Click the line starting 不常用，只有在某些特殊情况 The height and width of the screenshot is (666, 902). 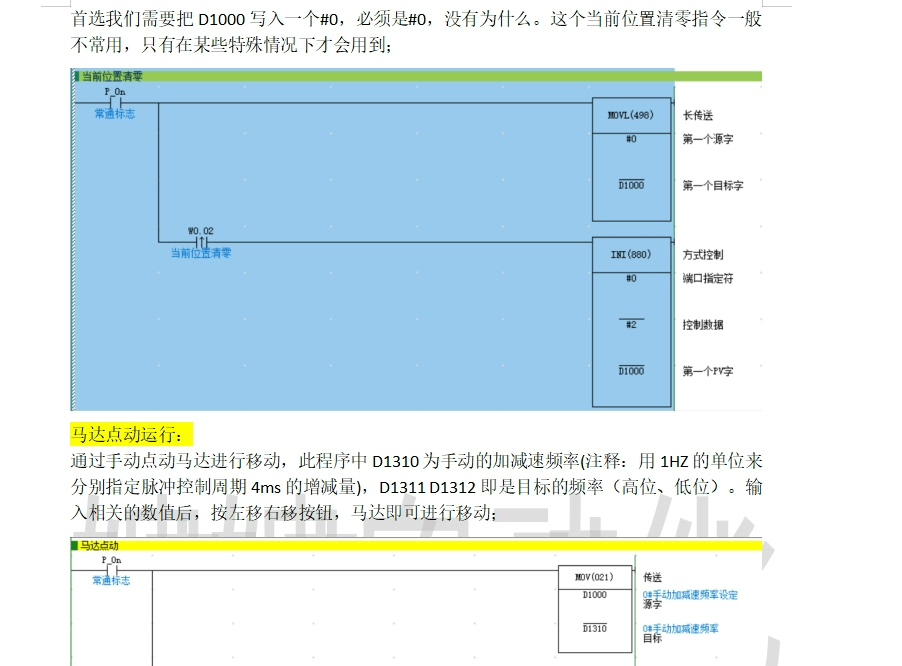point(232,45)
